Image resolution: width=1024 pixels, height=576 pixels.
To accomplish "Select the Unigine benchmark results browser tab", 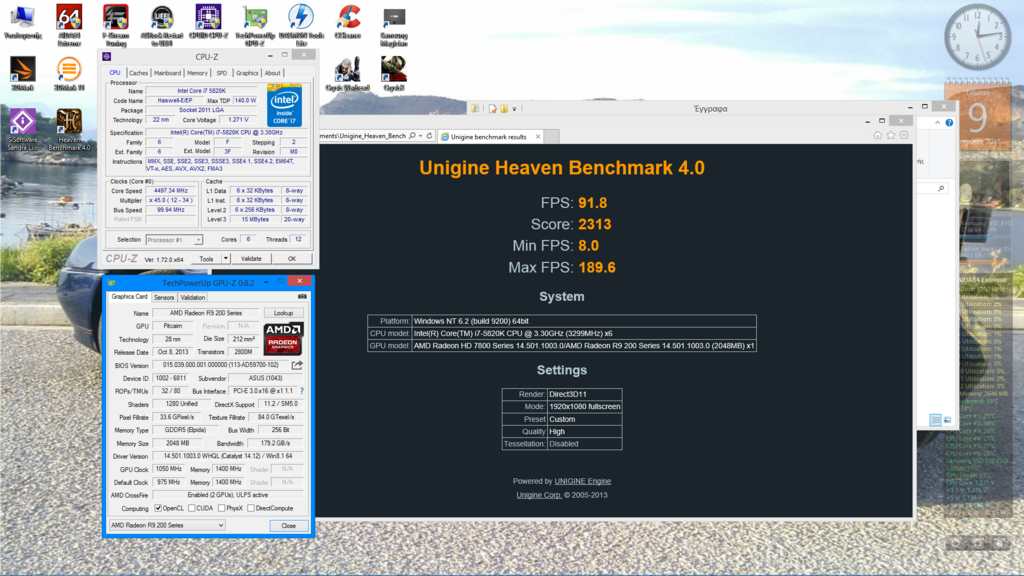I will (488, 136).
